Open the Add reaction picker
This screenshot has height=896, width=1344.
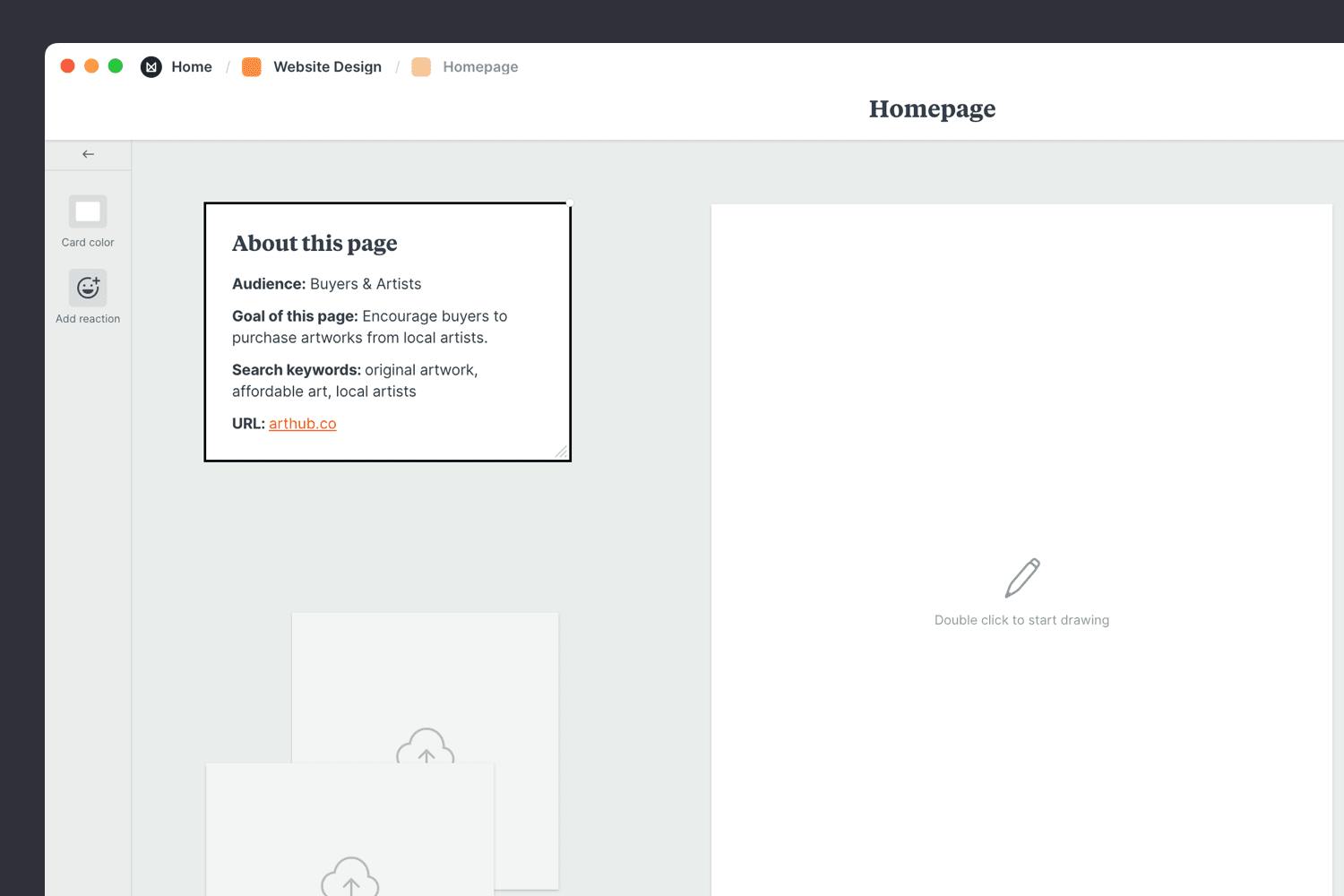click(x=87, y=288)
